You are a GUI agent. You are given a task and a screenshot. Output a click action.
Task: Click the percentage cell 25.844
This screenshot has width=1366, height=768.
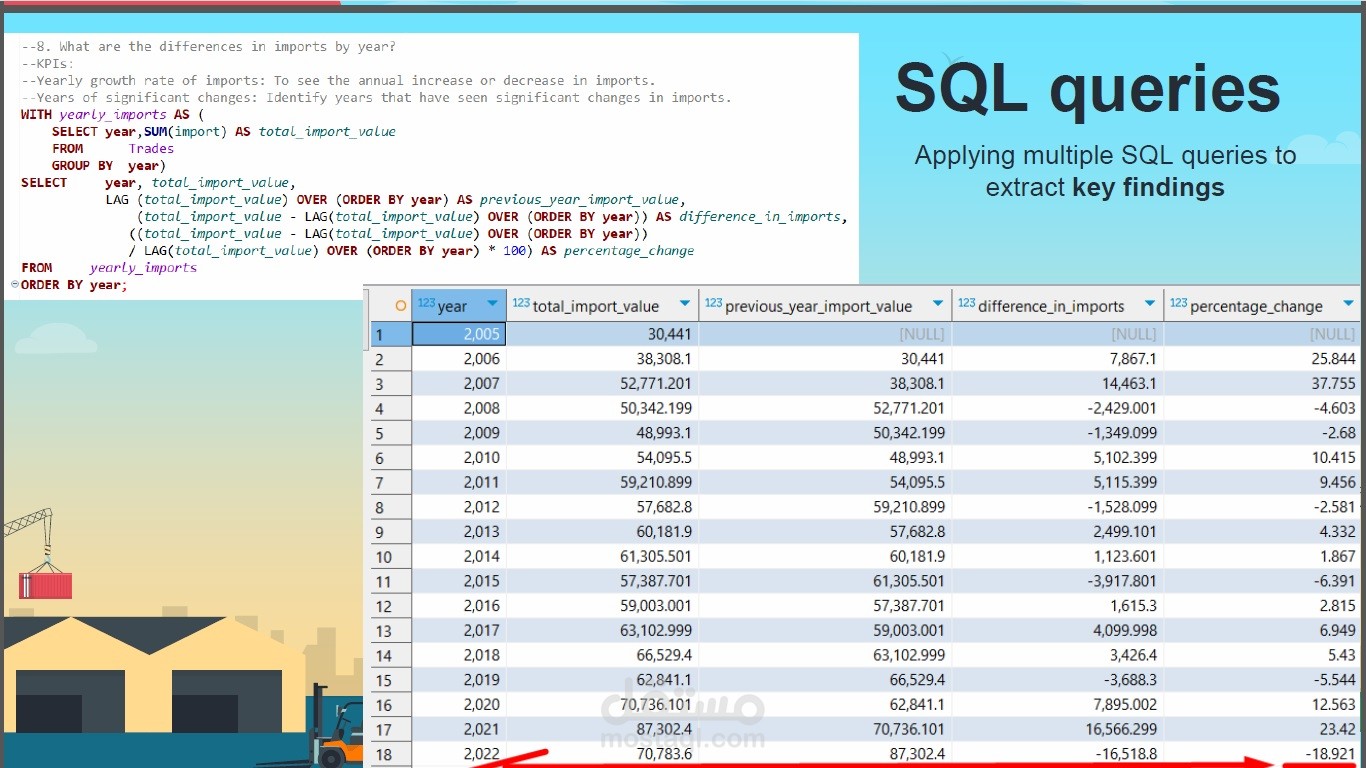[1262, 358]
